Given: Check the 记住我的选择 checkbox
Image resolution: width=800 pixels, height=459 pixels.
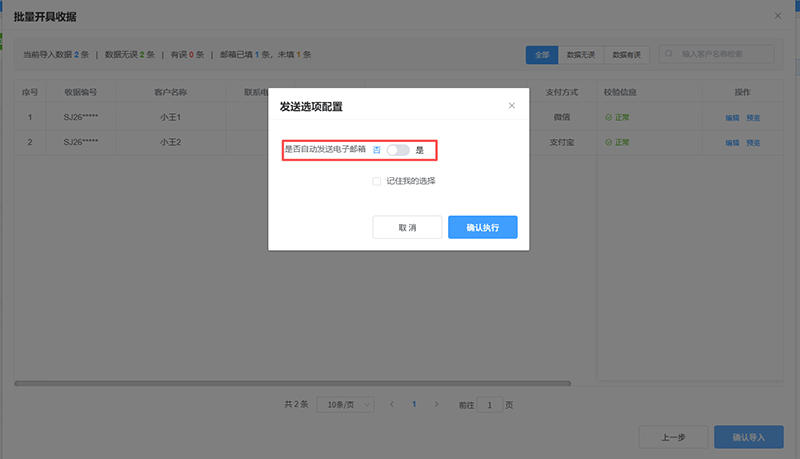Looking at the screenshot, I should pyautogui.click(x=377, y=181).
